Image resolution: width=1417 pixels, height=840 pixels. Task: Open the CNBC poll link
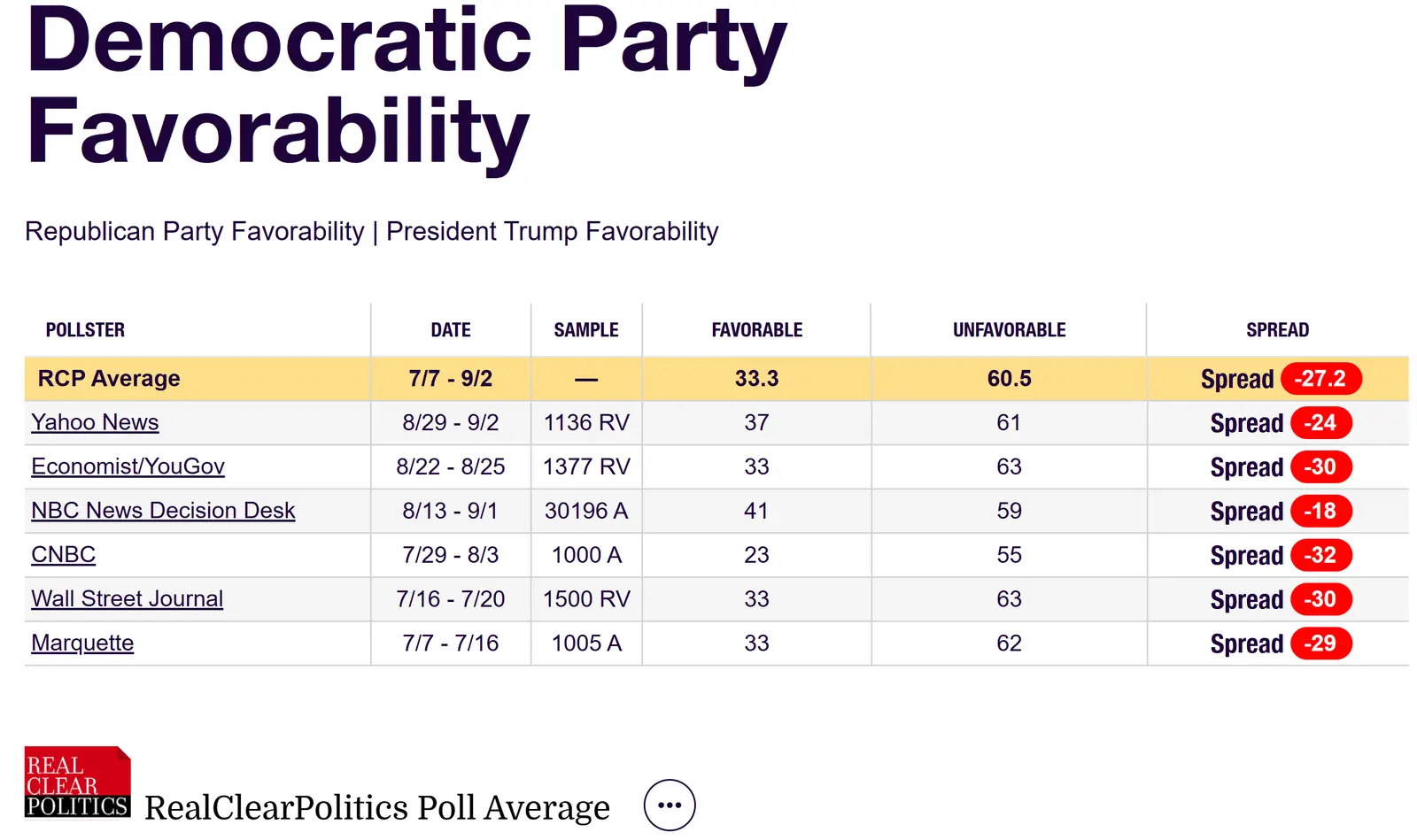63,555
